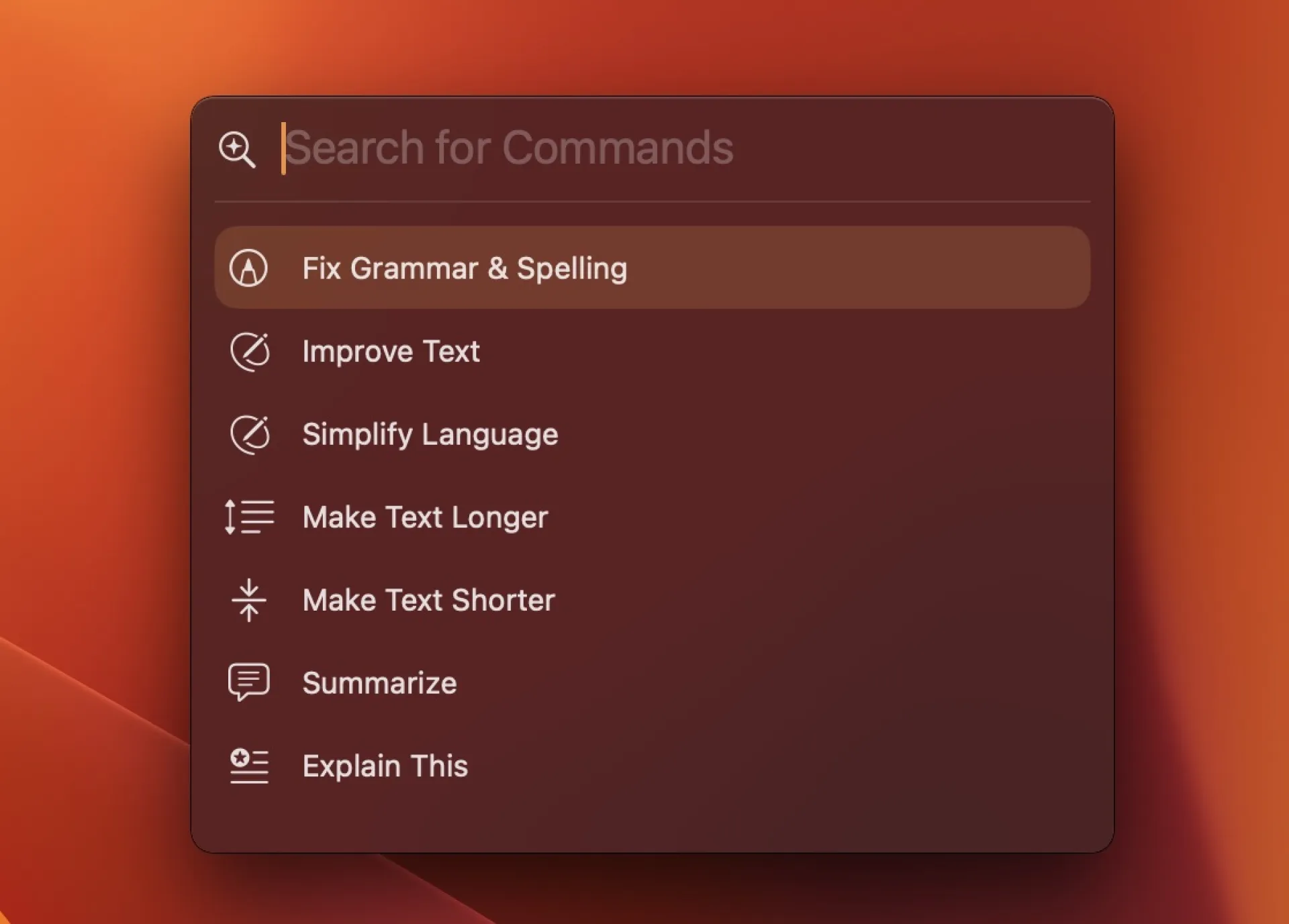The image size is (1289, 924).
Task: Choose the Improve Text command
Action: (x=391, y=352)
